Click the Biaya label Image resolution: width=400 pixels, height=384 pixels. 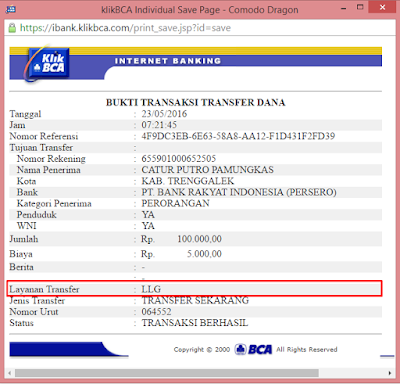click(21, 254)
